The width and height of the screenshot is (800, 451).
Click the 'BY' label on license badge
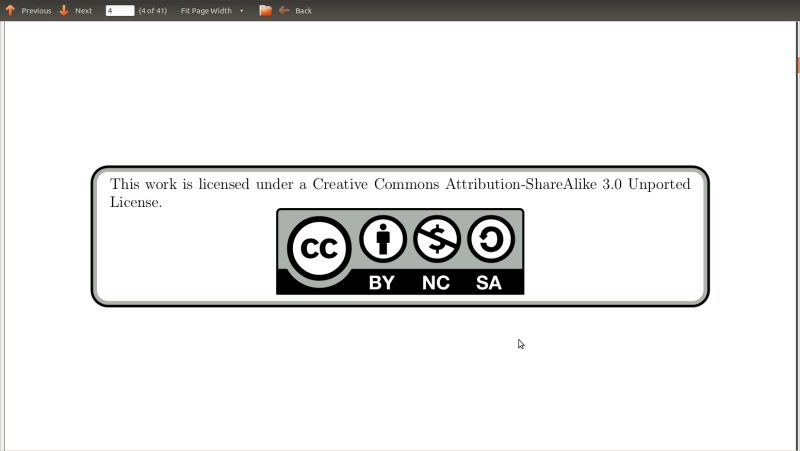tap(382, 283)
